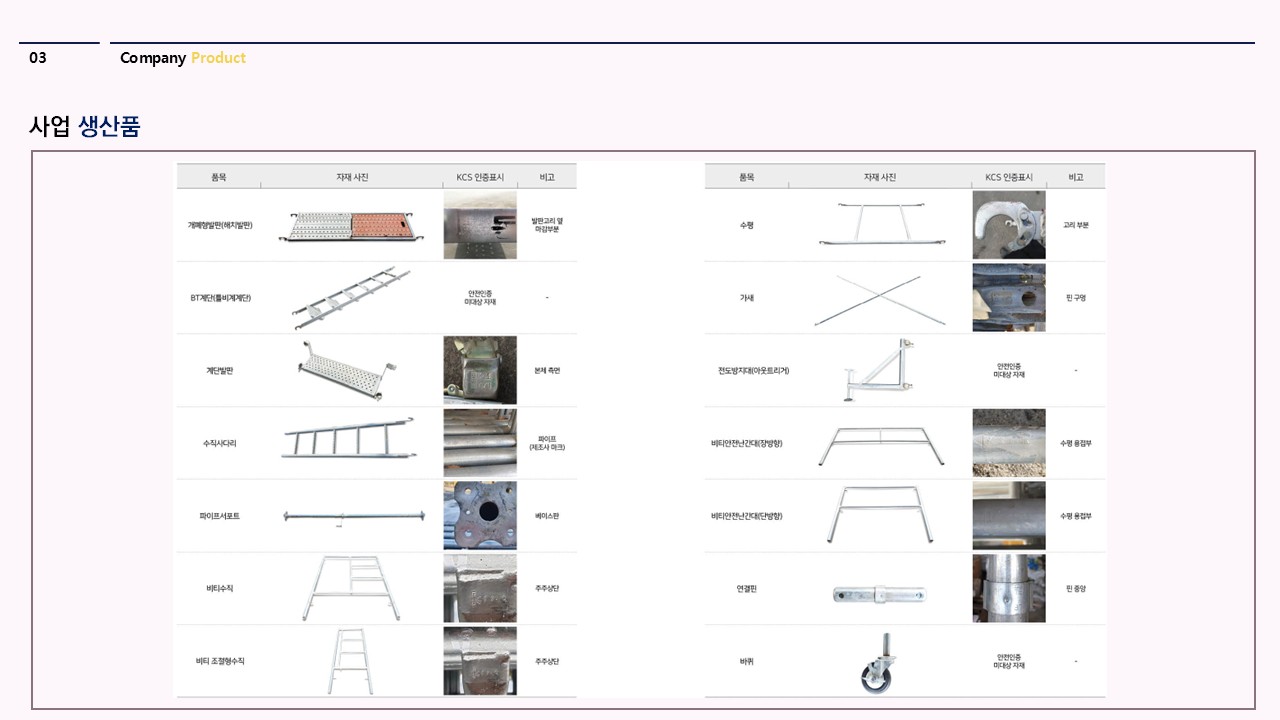Click the 비티수직 frame product image
This screenshot has width=1280, height=720.
pos(356,588)
